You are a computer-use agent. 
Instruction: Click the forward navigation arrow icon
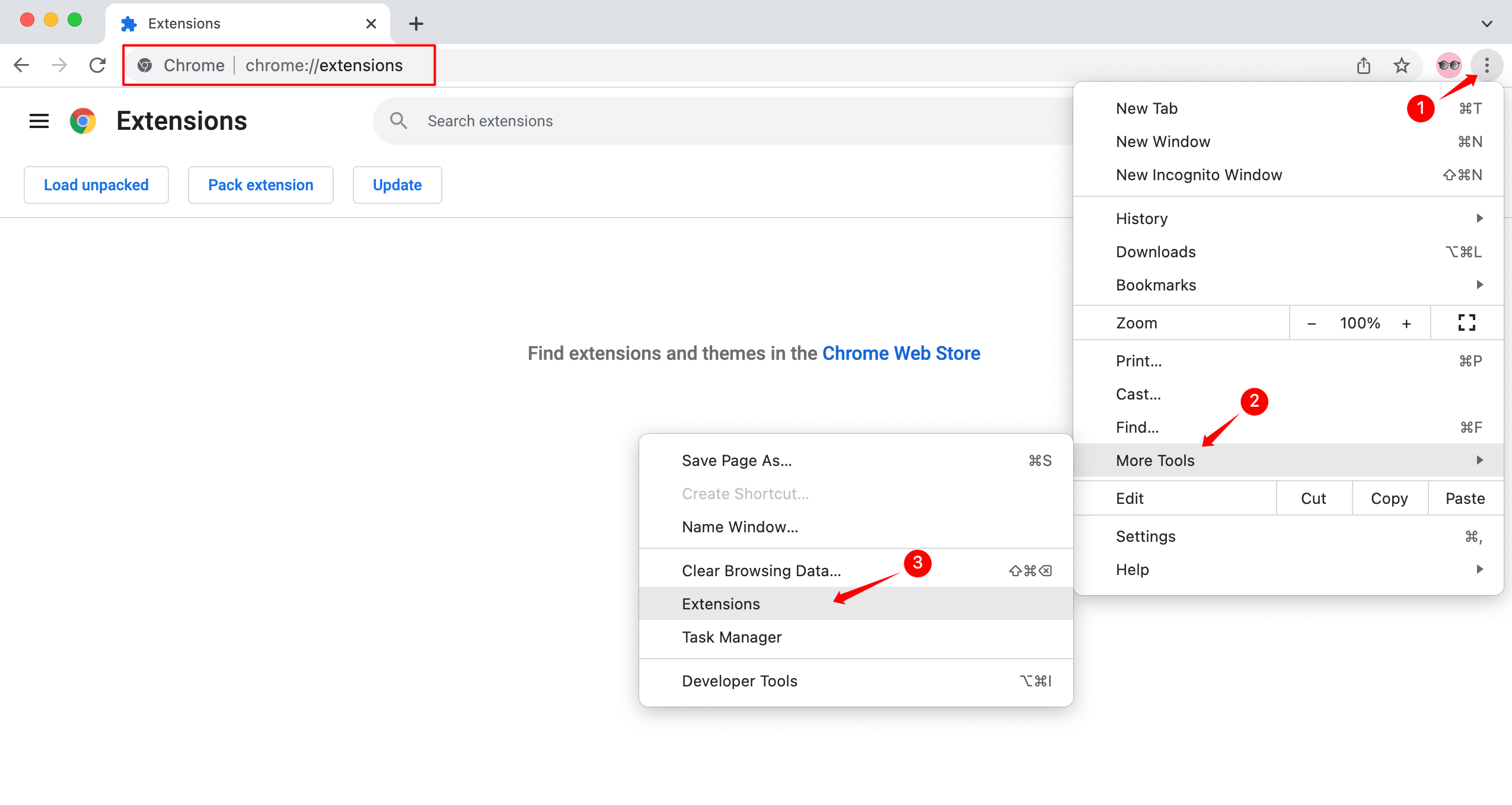click(62, 65)
